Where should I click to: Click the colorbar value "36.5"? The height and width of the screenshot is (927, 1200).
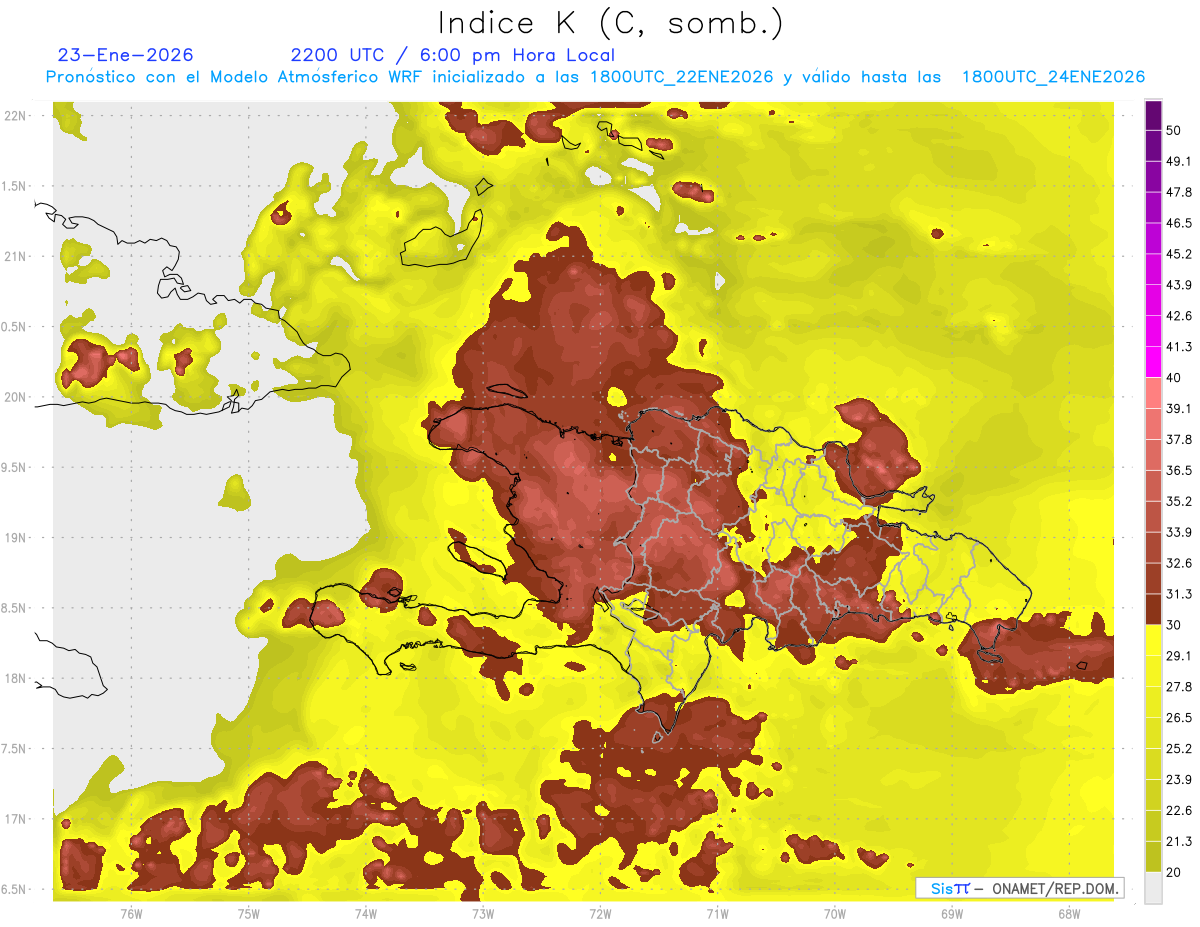pyautogui.click(x=1179, y=470)
